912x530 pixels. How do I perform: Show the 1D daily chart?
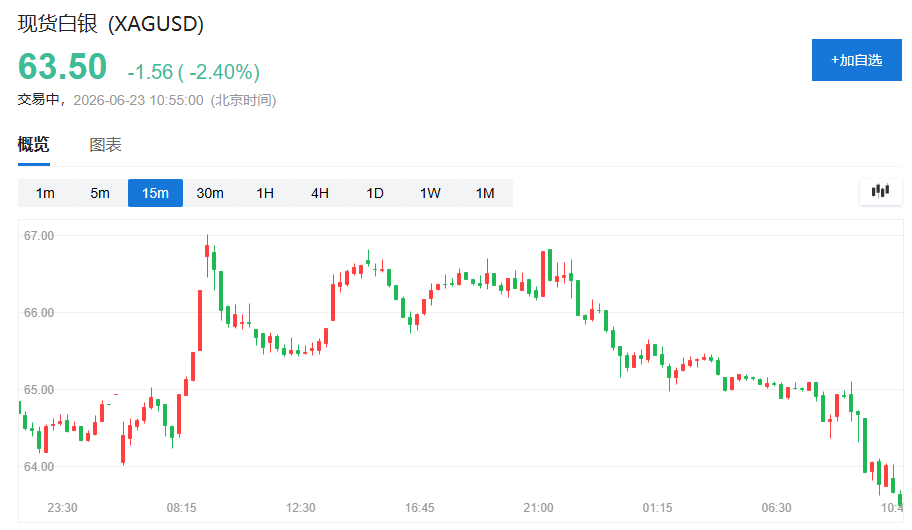[x=375, y=193]
